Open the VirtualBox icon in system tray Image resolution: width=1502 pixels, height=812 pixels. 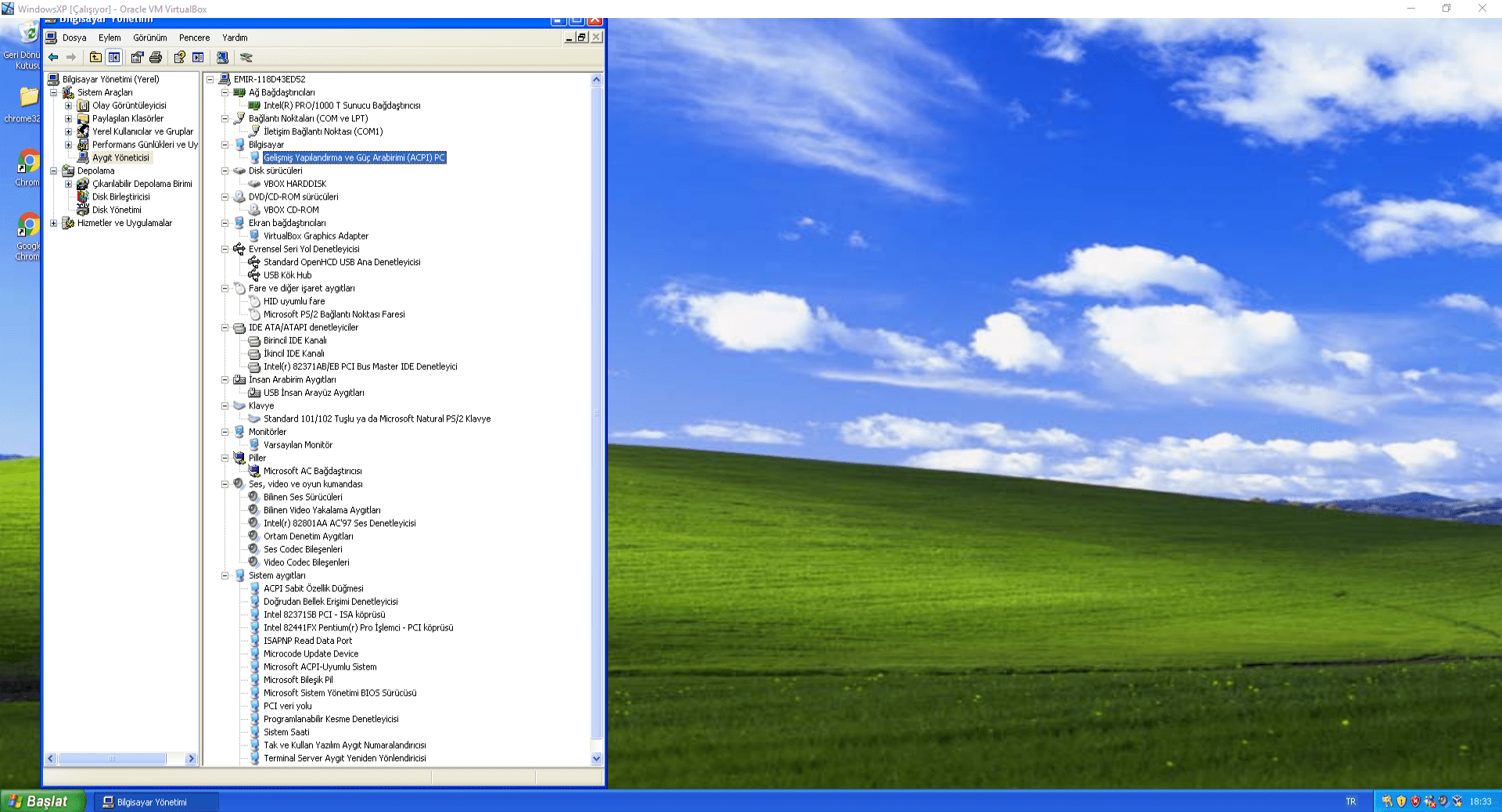[1457, 801]
